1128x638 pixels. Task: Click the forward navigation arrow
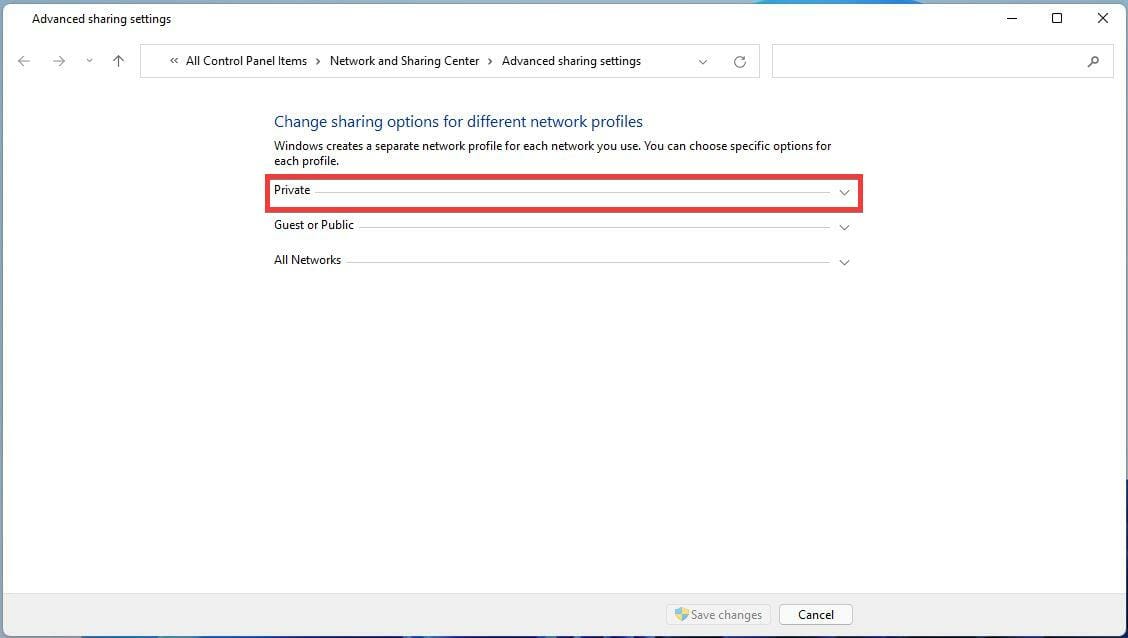58,61
